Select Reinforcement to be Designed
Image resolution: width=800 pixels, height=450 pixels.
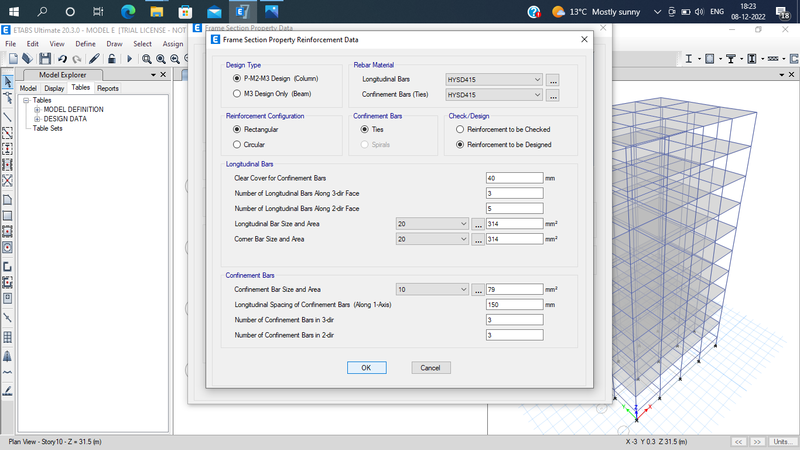[504, 145]
